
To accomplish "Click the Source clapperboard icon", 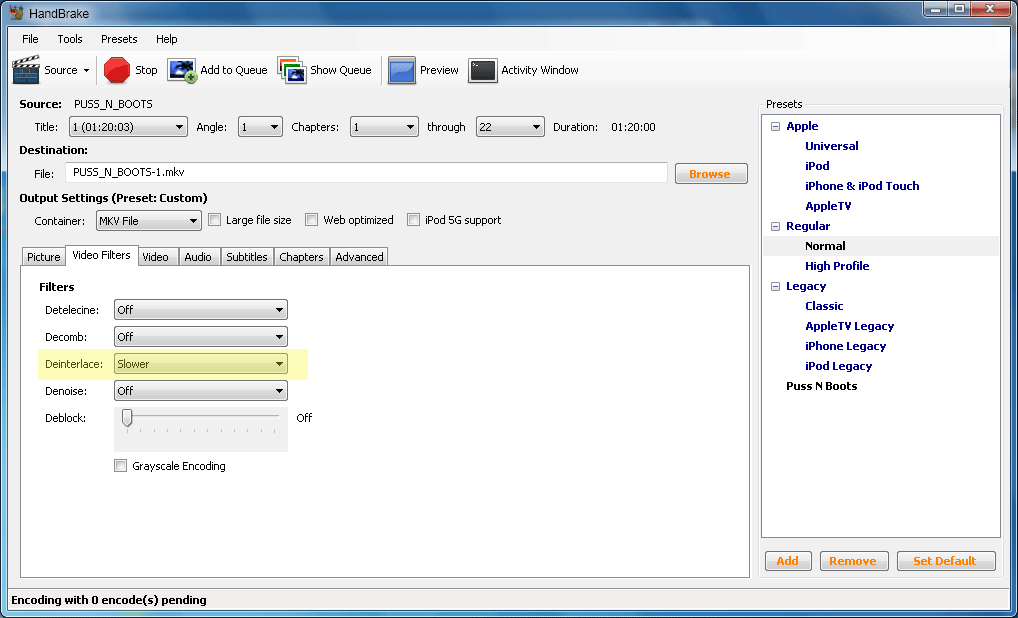I will [x=26, y=70].
